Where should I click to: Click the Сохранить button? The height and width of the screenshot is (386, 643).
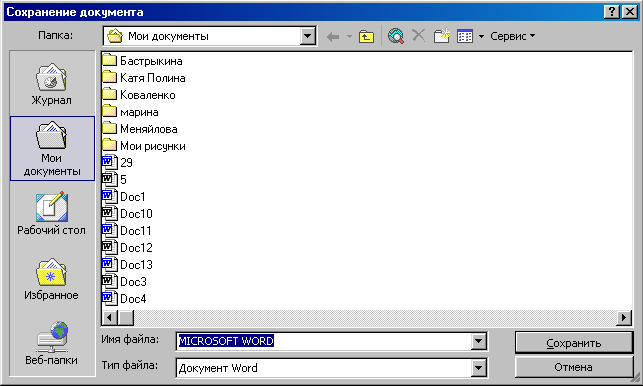pyautogui.click(x=574, y=343)
